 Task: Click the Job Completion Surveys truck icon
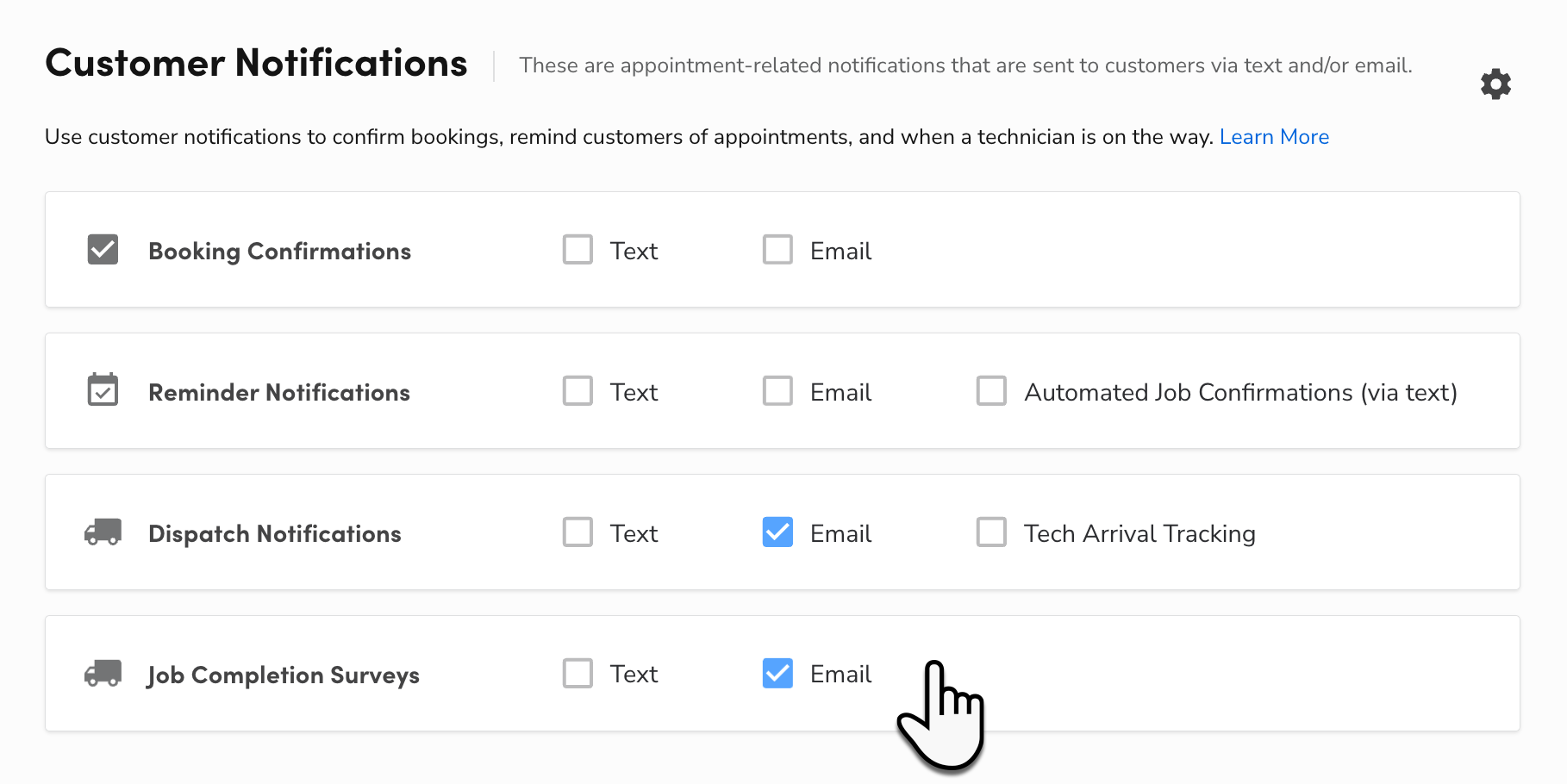click(x=103, y=674)
